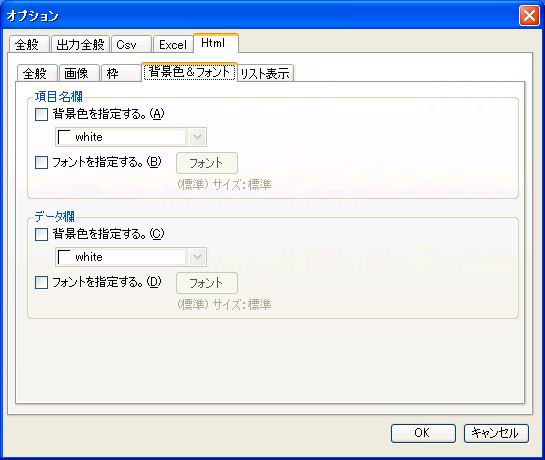Click the white color swatch in データ欄
This screenshot has height=460, width=545.
tap(64, 257)
